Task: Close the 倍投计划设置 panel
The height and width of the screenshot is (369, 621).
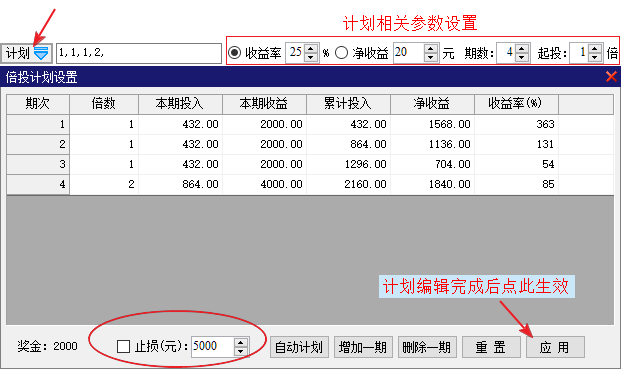Action: pyautogui.click(x=611, y=76)
